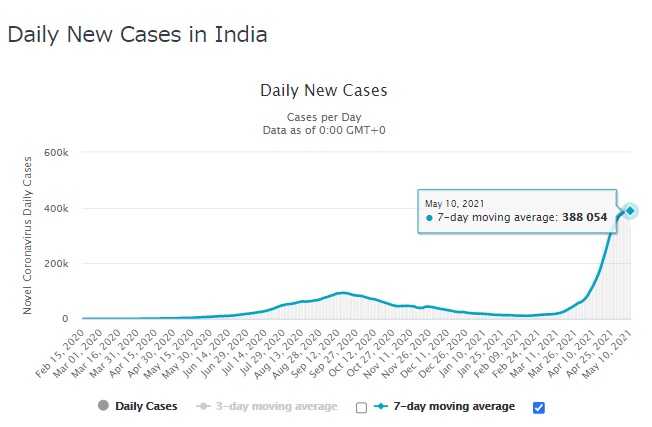Click the "7-day moving average" legend text

click(x=456, y=406)
